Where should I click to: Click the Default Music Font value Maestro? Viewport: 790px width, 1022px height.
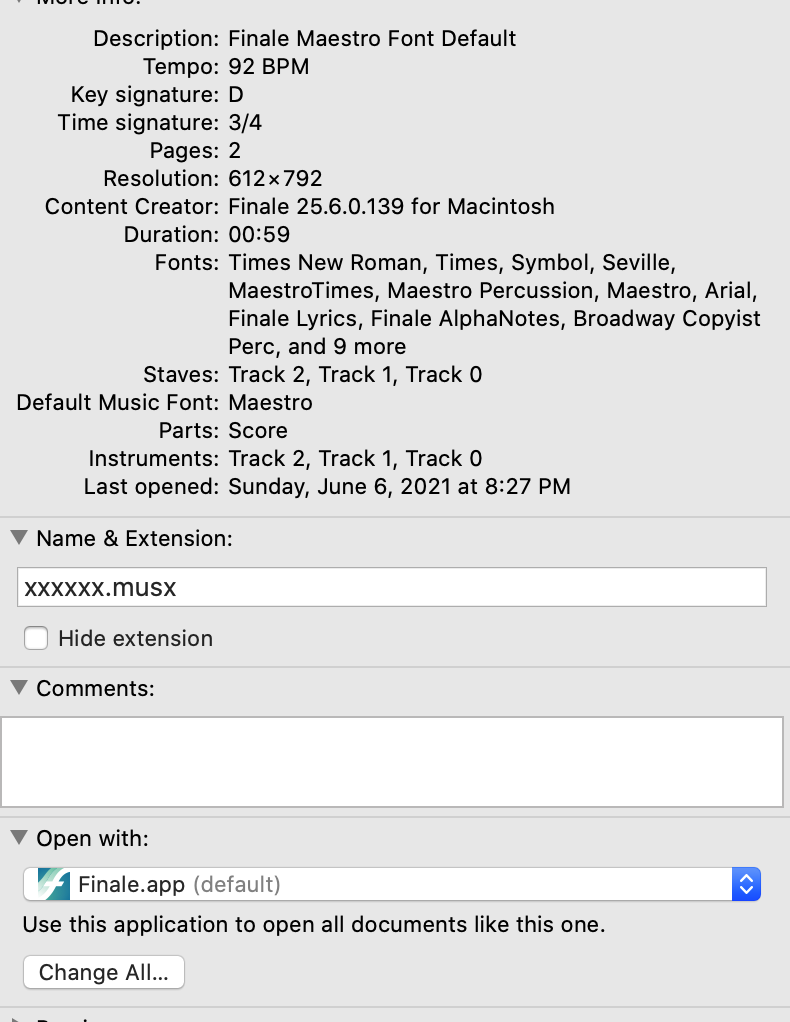click(270, 403)
